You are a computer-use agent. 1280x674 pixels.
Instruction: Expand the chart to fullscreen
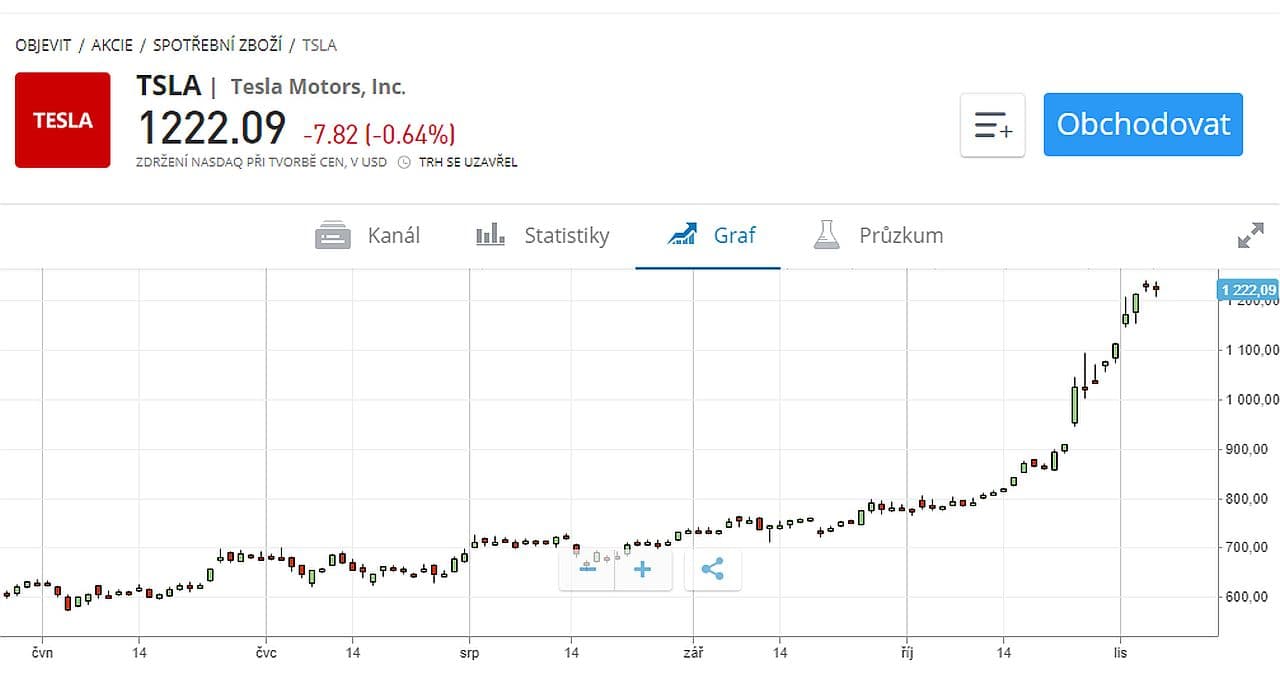[1250, 236]
